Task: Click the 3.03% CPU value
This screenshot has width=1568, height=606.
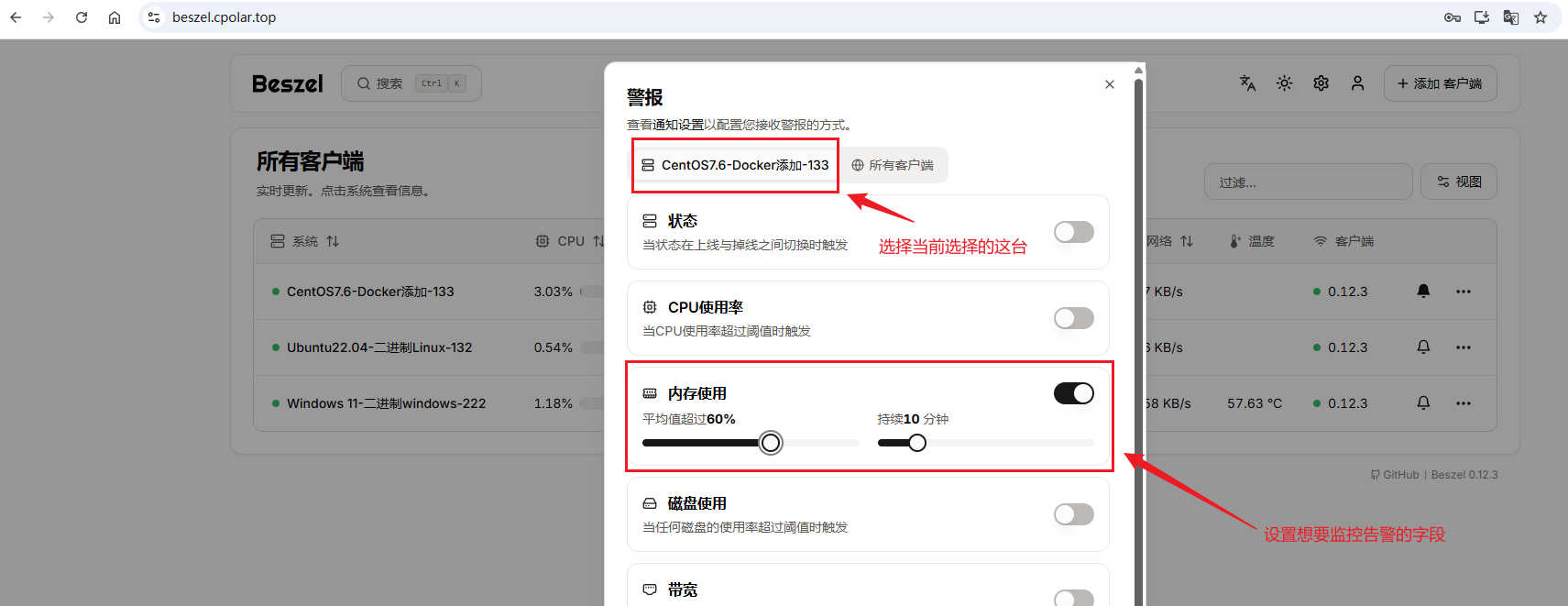Action: tap(554, 292)
